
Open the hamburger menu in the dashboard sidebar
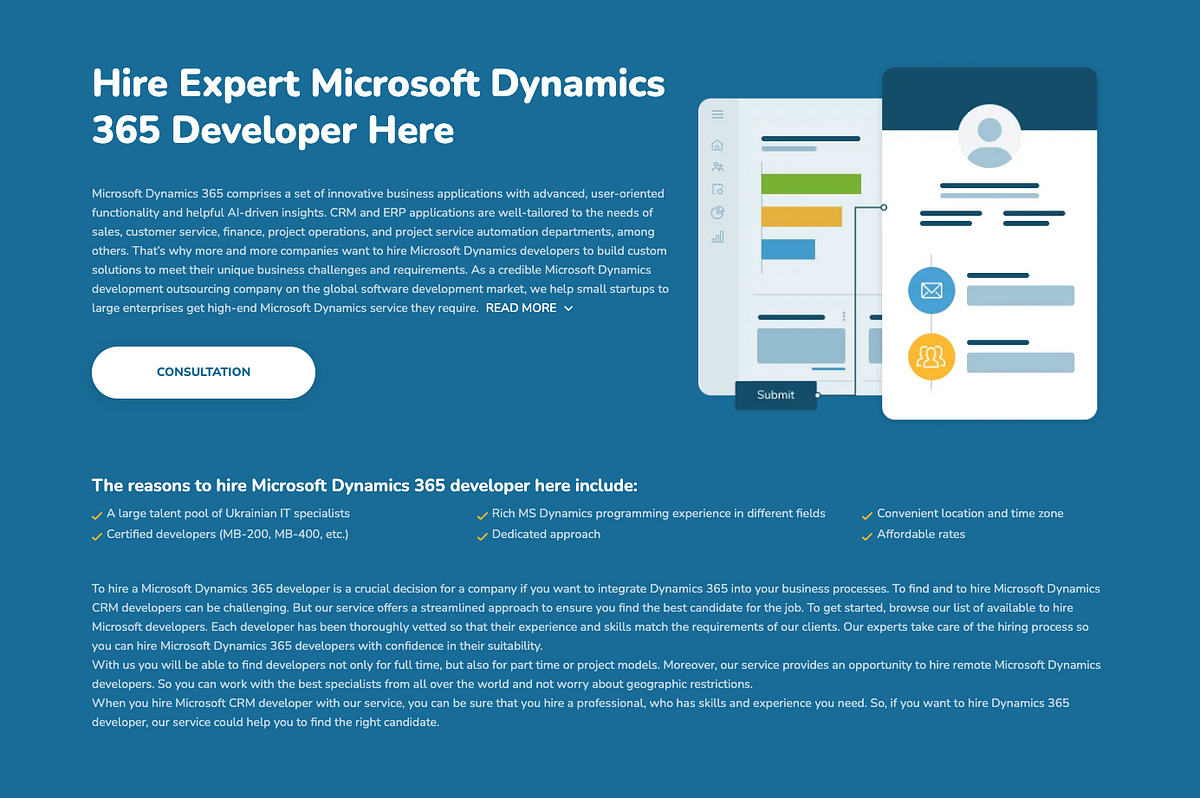tap(717, 114)
